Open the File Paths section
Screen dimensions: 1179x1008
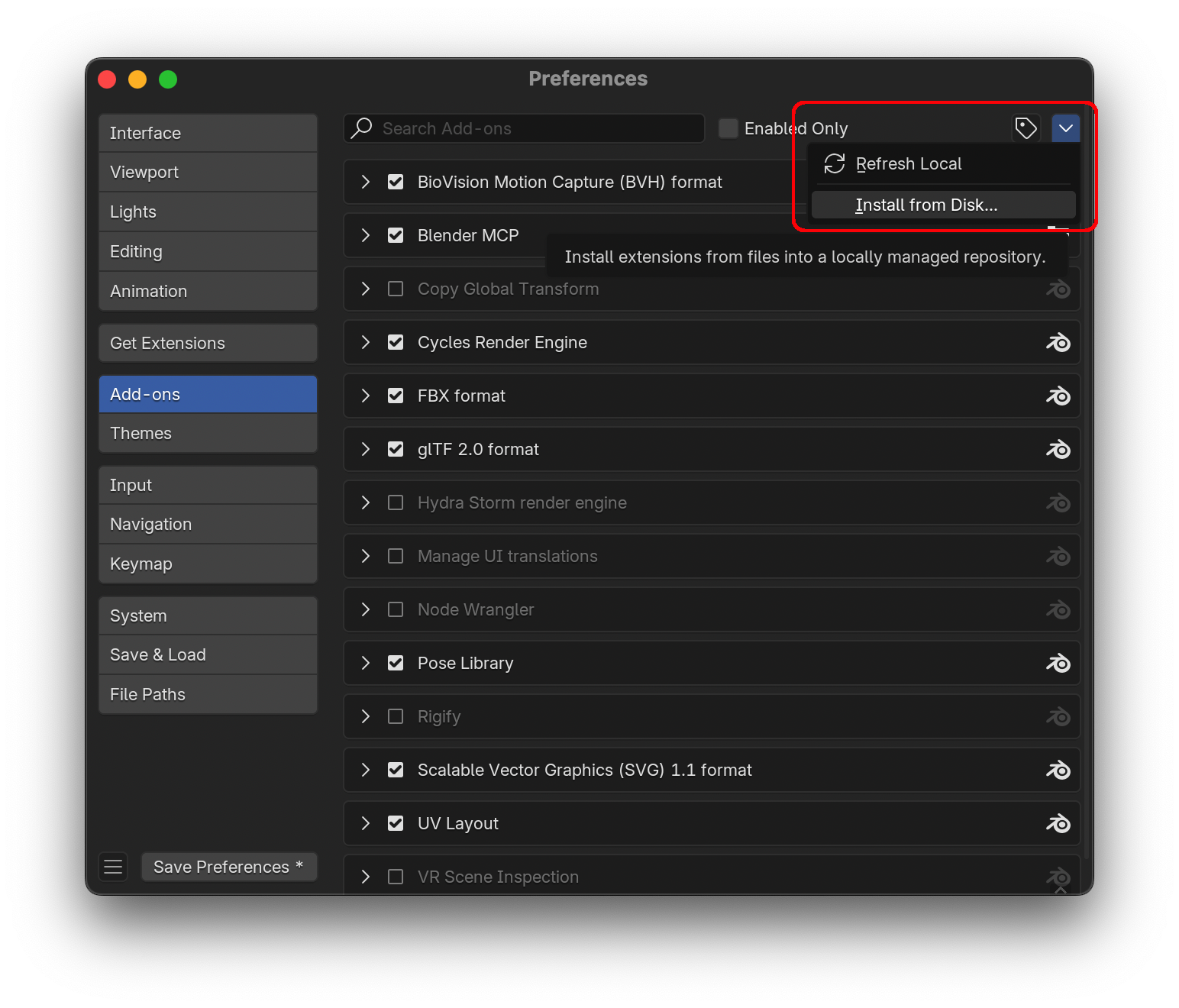208,694
